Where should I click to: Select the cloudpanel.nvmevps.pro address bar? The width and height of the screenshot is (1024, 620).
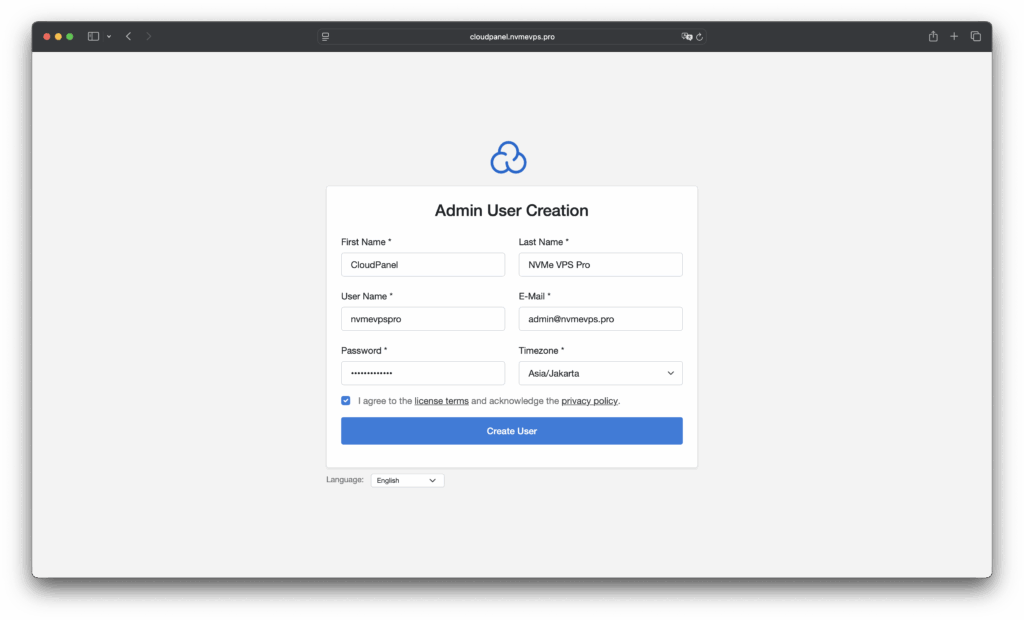pyautogui.click(x=512, y=36)
